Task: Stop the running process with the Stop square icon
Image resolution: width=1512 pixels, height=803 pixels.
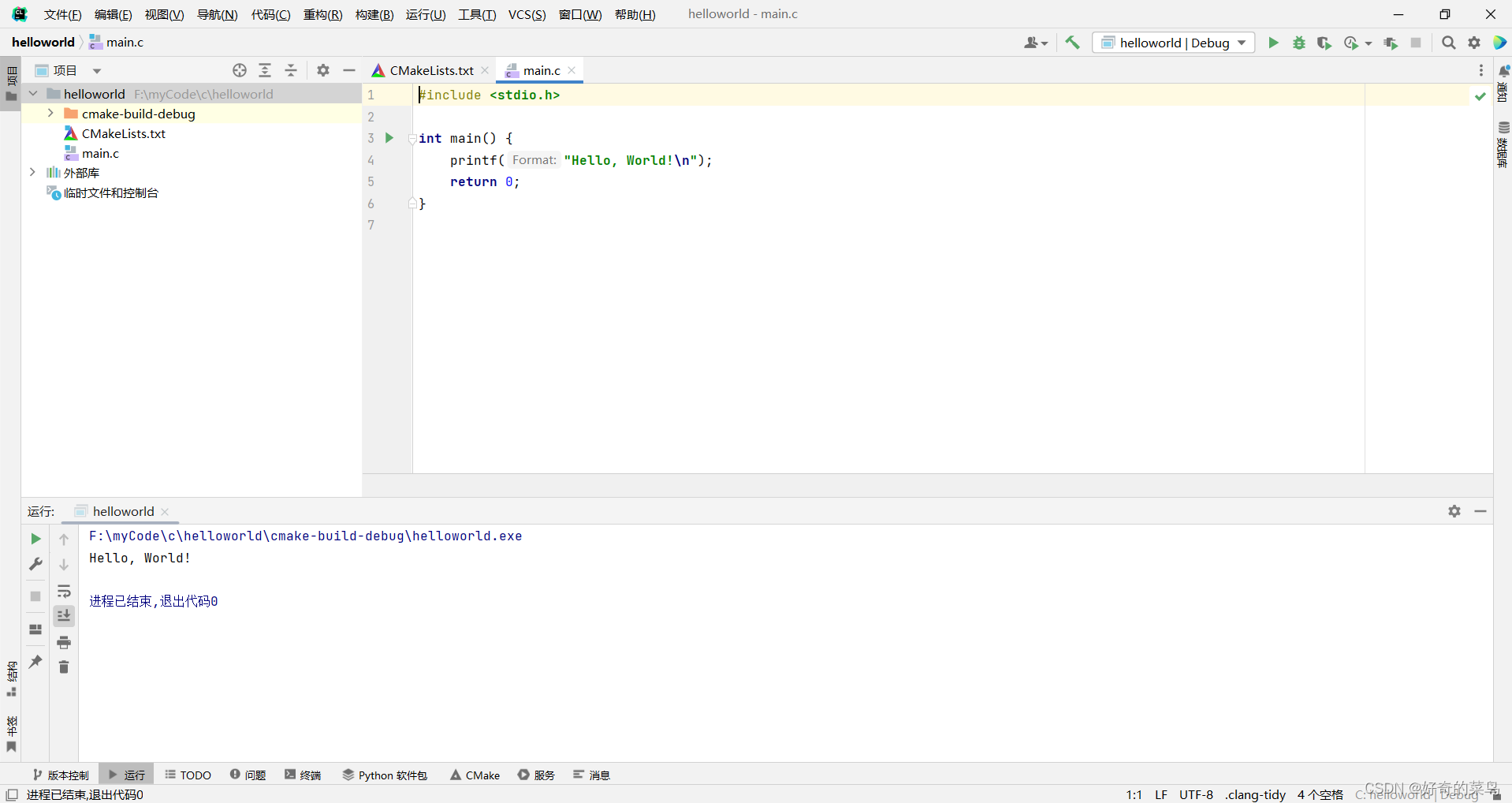Action: (1417, 43)
